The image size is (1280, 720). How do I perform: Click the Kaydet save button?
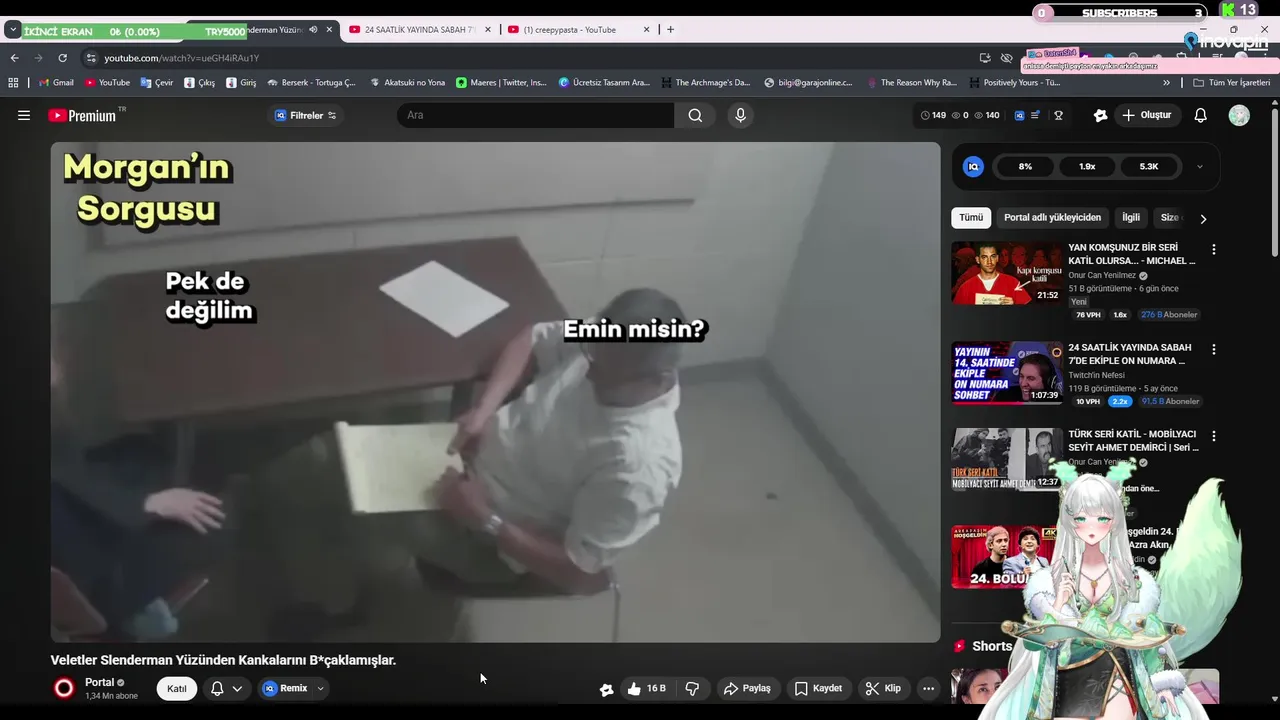point(818,688)
